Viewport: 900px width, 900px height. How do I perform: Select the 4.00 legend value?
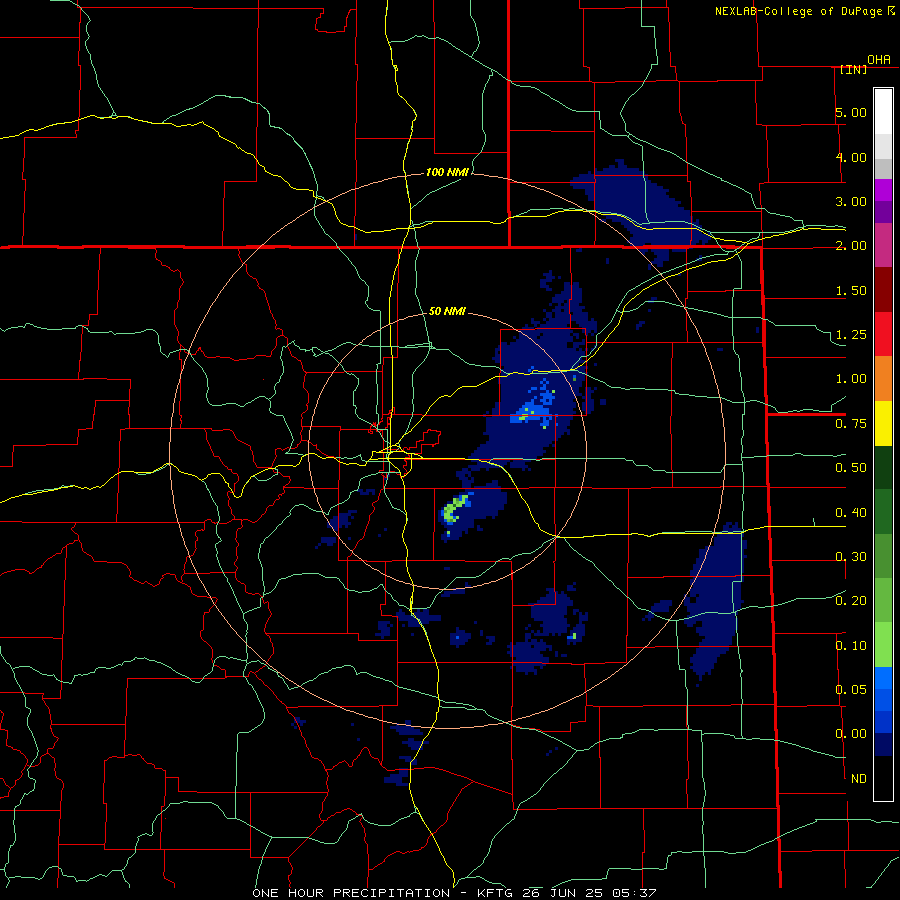(x=851, y=157)
